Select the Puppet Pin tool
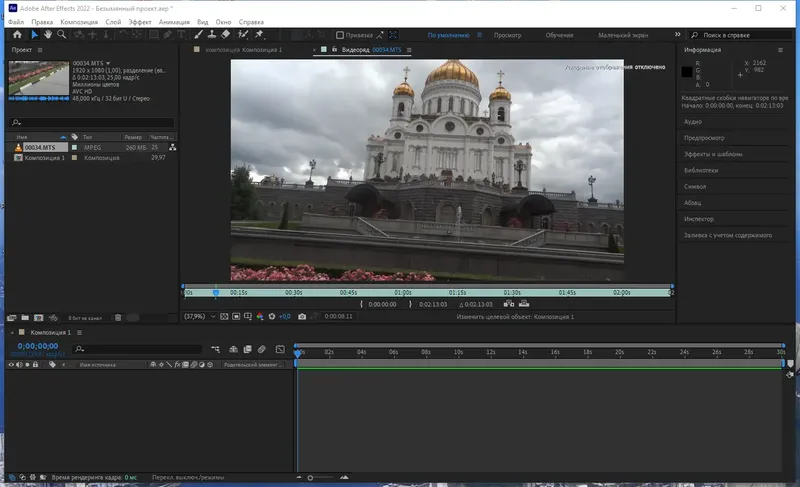Viewport: 800px width, 487px height. tap(260, 34)
